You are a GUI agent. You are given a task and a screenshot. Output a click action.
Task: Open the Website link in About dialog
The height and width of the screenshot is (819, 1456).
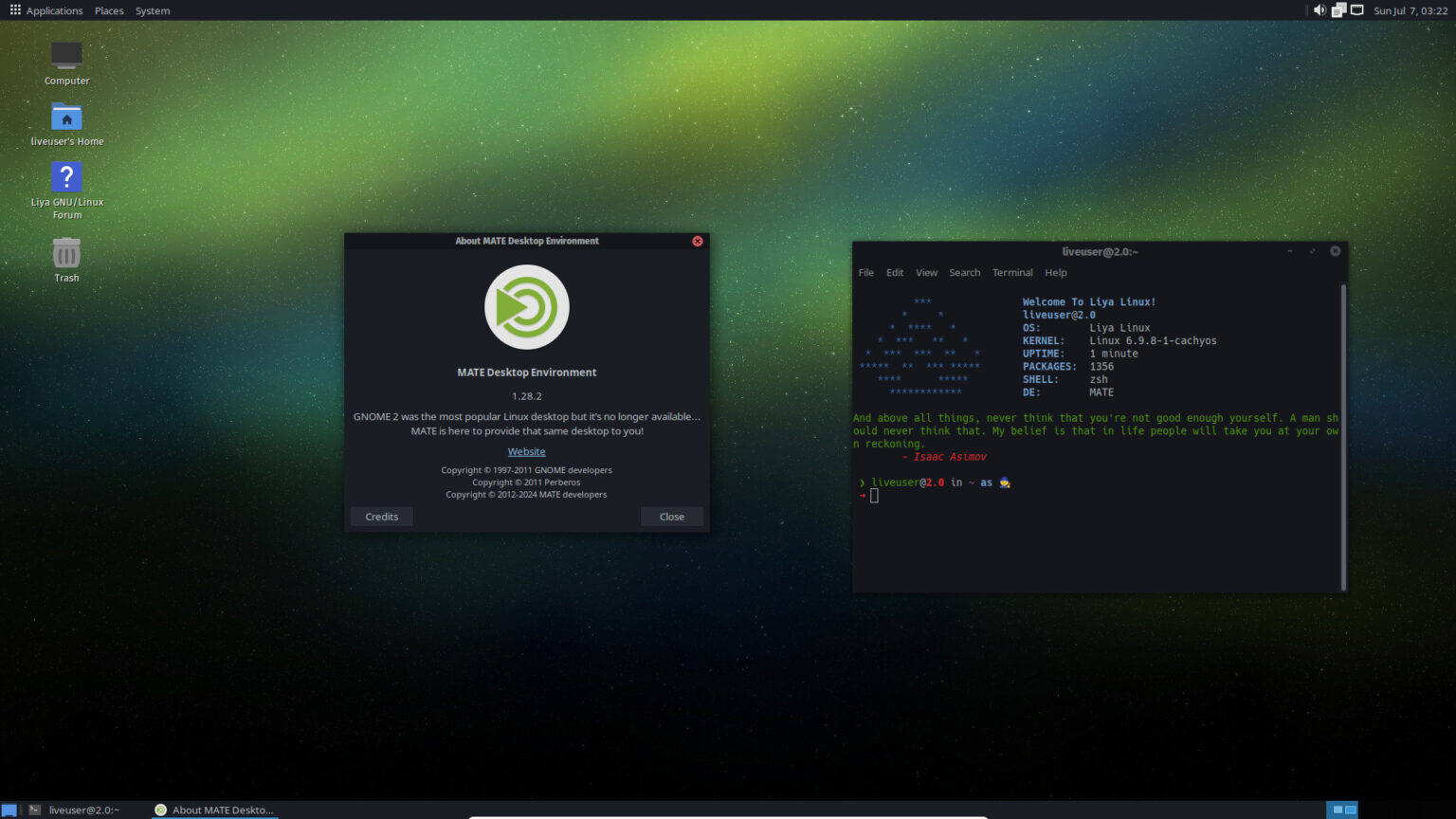[x=527, y=452]
